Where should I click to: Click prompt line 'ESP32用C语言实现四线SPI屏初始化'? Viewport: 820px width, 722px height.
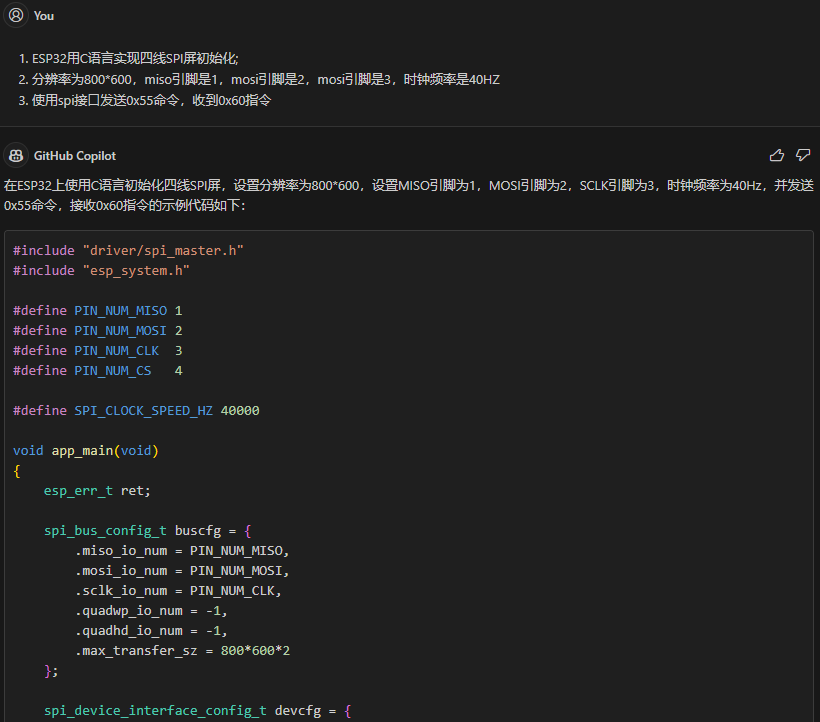[135, 59]
